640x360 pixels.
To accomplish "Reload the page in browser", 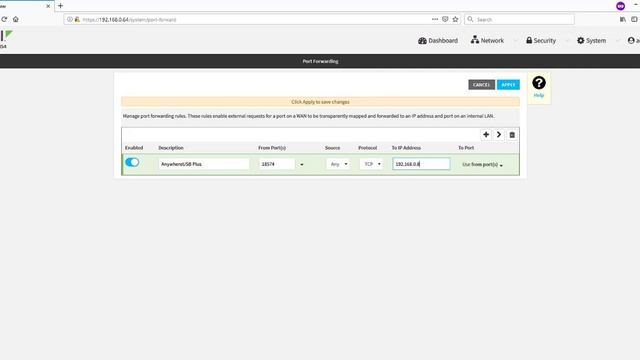I will pyautogui.click(x=4, y=19).
